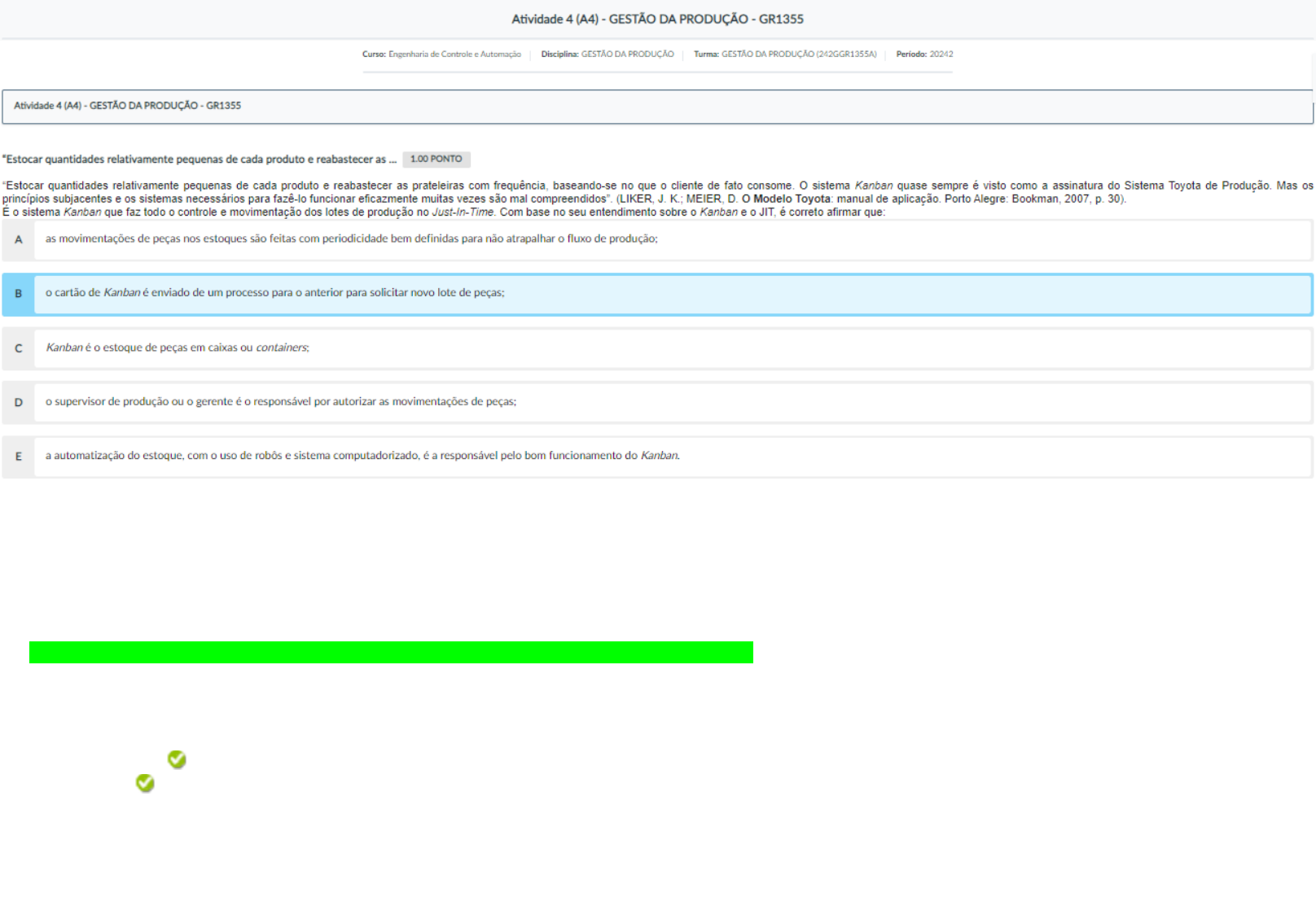Click the 1.00 PONTO badge
The image size is (1316, 901).
436,160
